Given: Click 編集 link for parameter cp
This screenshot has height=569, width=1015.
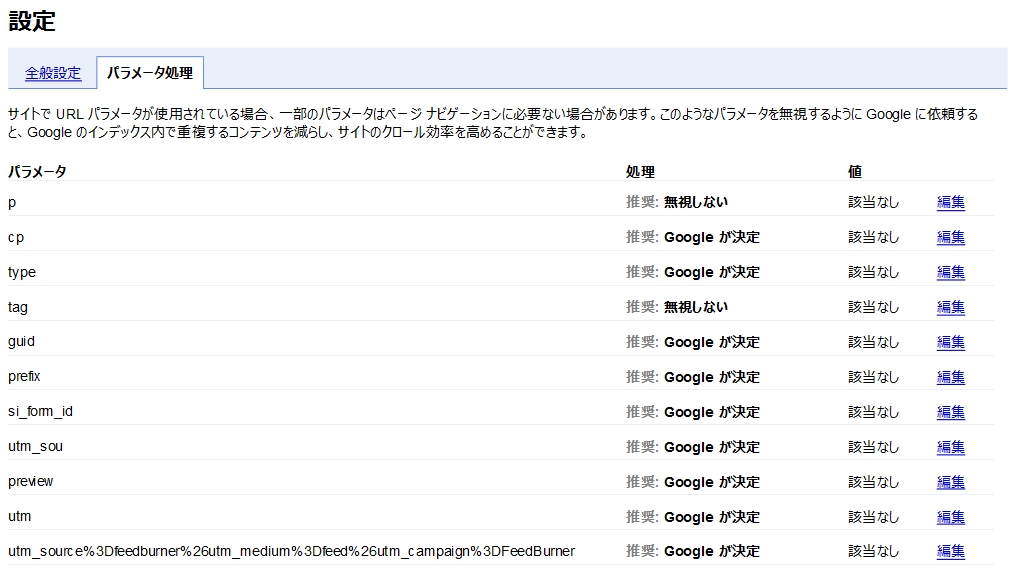Looking at the screenshot, I should click(x=950, y=237).
